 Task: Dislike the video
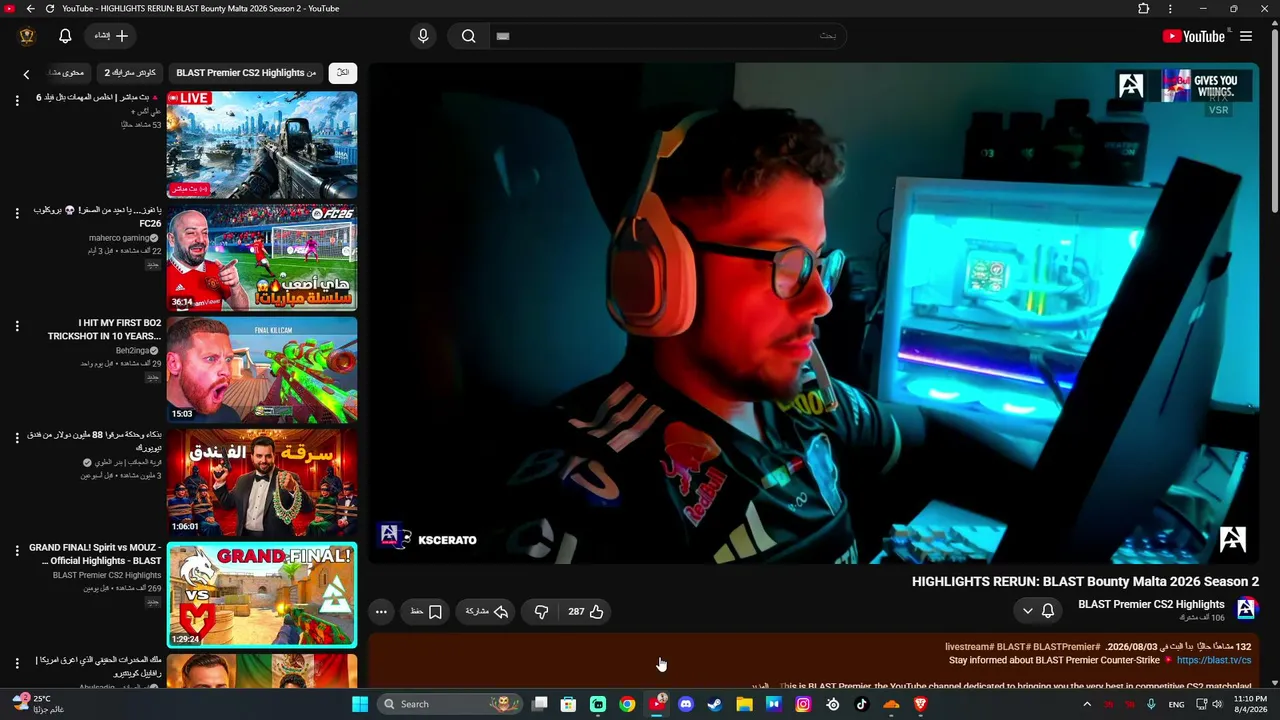point(541,612)
